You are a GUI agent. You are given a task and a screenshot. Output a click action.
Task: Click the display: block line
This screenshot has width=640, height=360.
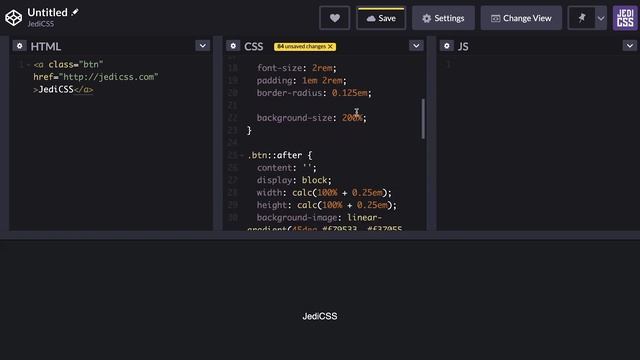tap(294, 180)
